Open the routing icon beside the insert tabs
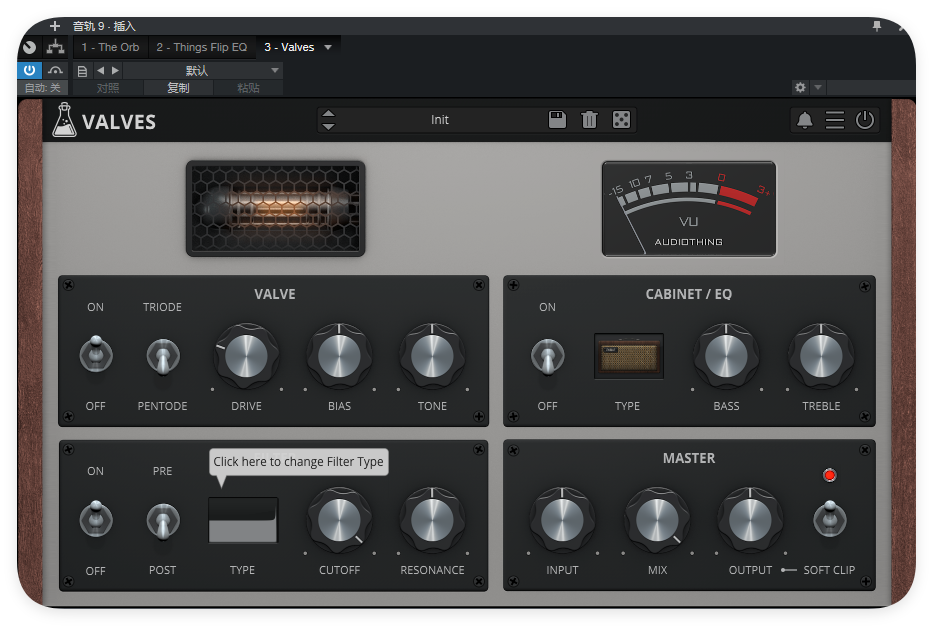Screen dimensions: 933x626 55,47
